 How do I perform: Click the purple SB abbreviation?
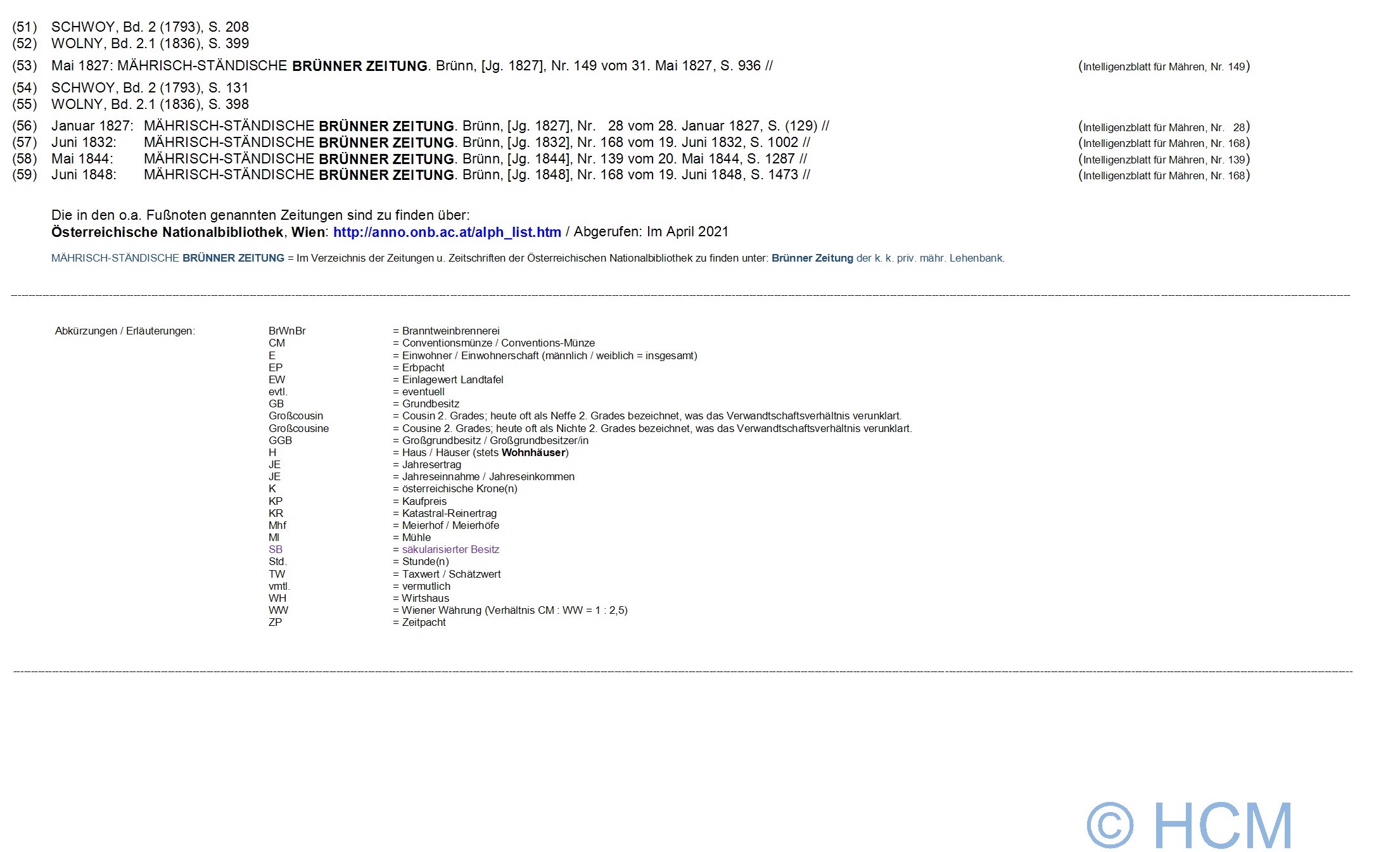point(276,550)
